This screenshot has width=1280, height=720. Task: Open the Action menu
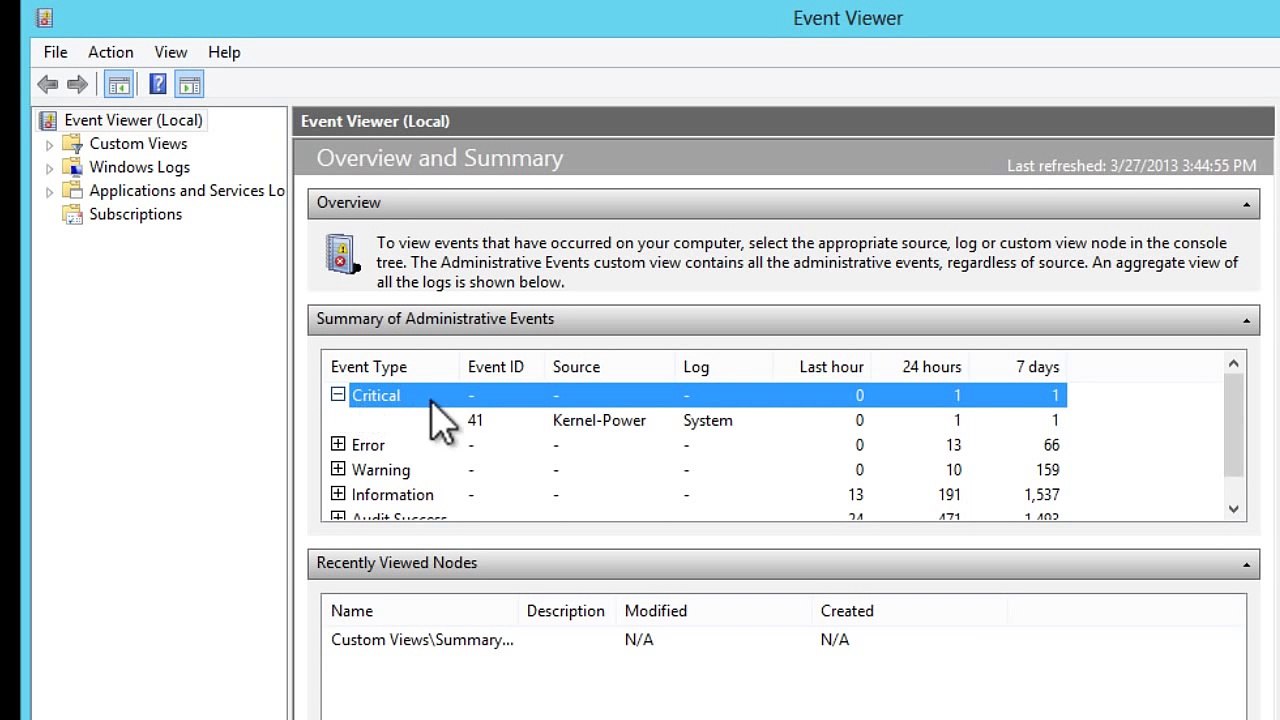tap(110, 52)
